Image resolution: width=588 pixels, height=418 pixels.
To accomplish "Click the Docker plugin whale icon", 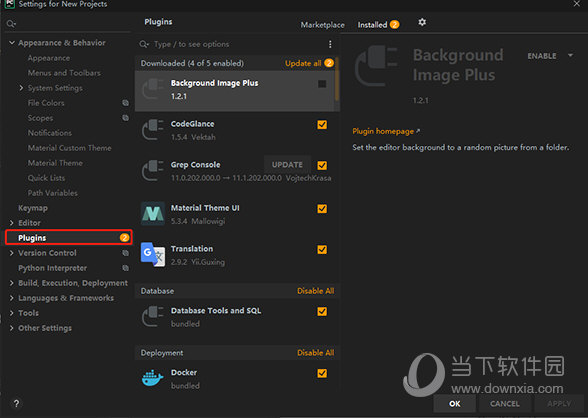I will coord(153,378).
